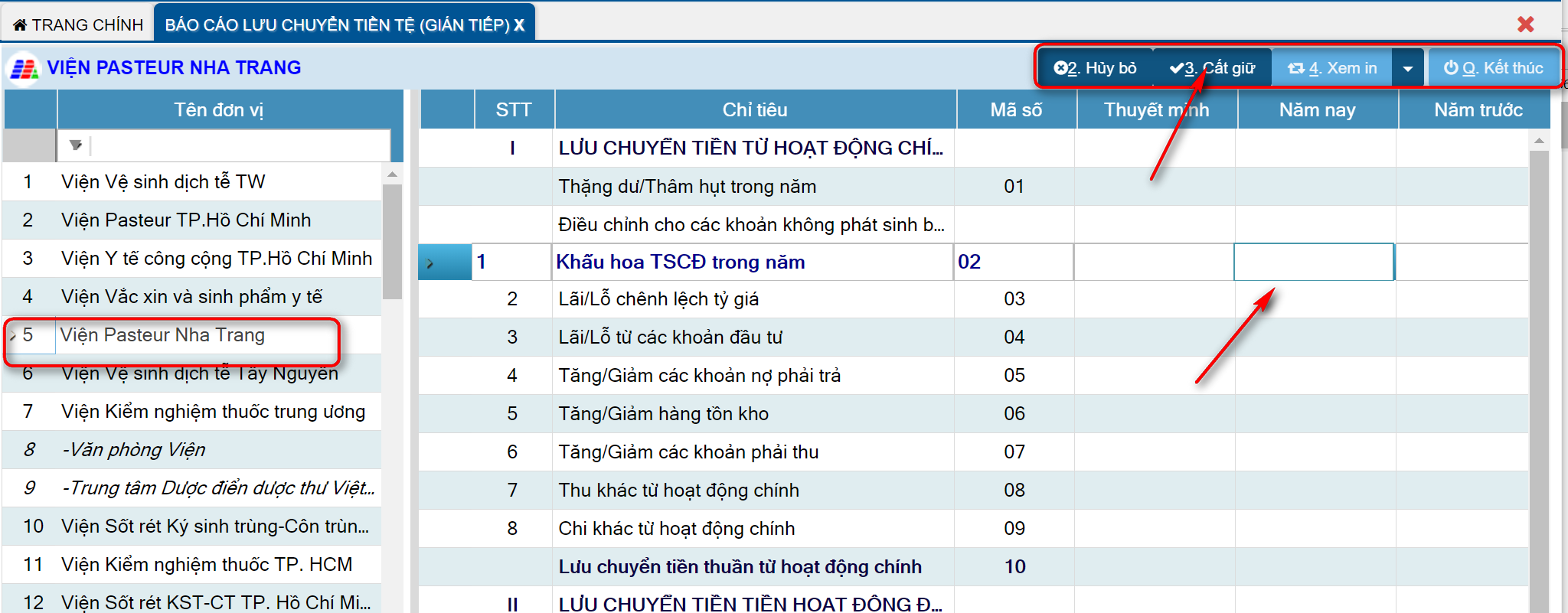Select the Văn phòng Viện sub-unit
The image size is (1568, 613).
tap(133, 450)
